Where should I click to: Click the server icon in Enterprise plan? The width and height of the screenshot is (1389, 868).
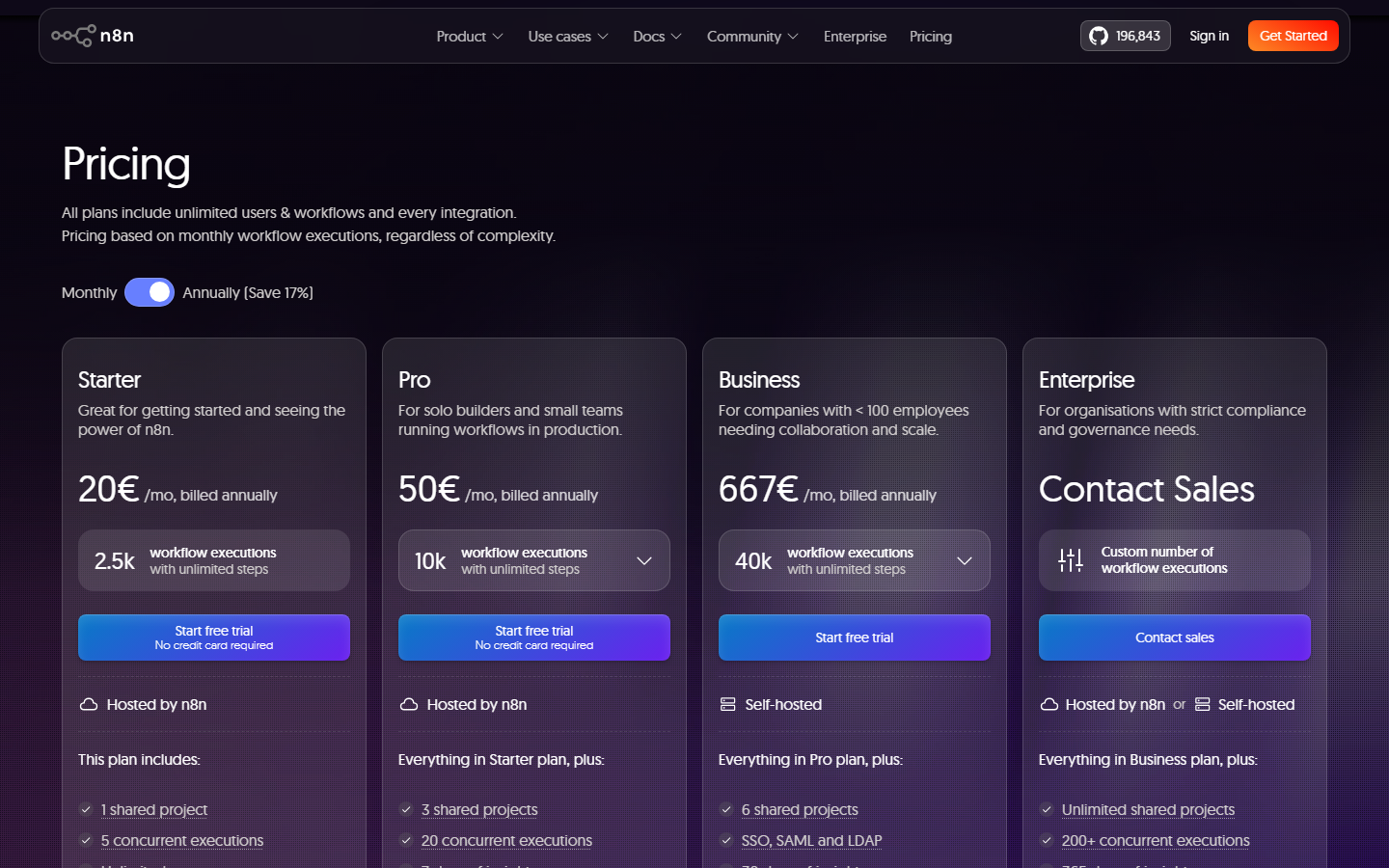[x=1203, y=705]
